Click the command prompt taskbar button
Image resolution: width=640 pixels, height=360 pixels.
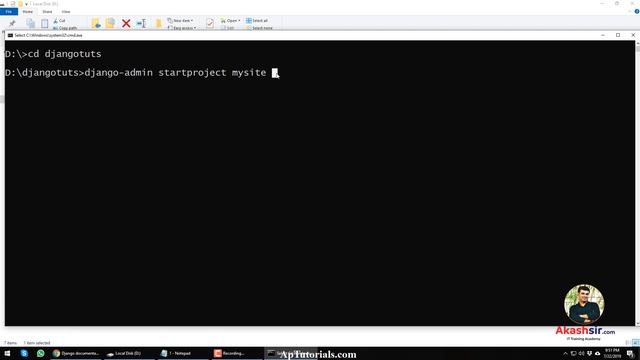pyautogui.click(x=291, y=353)
